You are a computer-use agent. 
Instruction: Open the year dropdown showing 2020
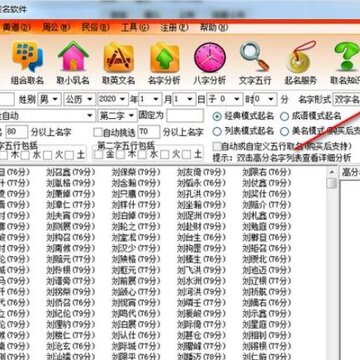(x=113, y=99)
